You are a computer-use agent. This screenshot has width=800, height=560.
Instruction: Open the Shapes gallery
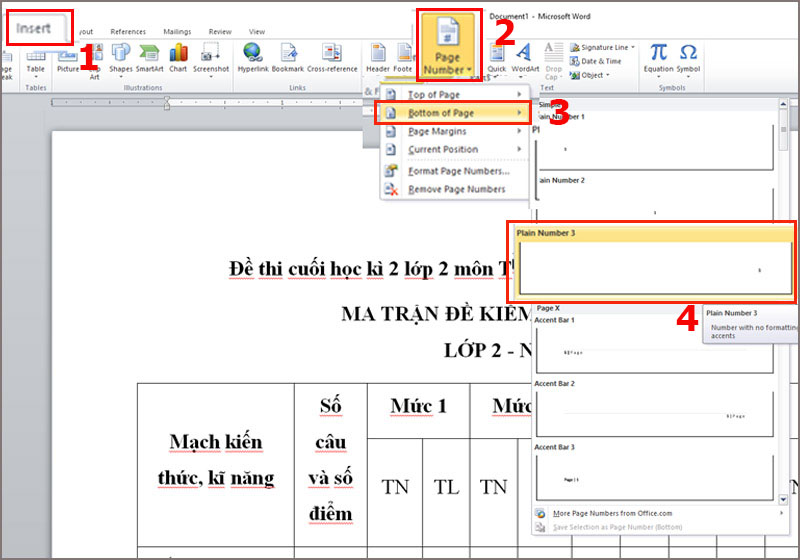coord(121,60)
